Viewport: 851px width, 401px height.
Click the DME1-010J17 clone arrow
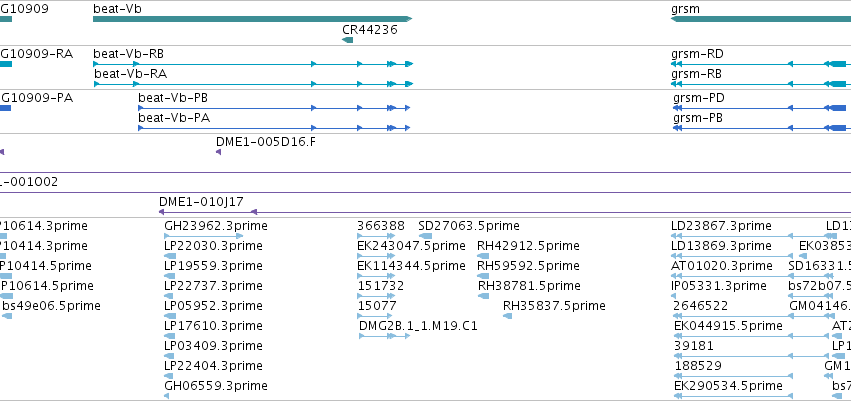162,212
